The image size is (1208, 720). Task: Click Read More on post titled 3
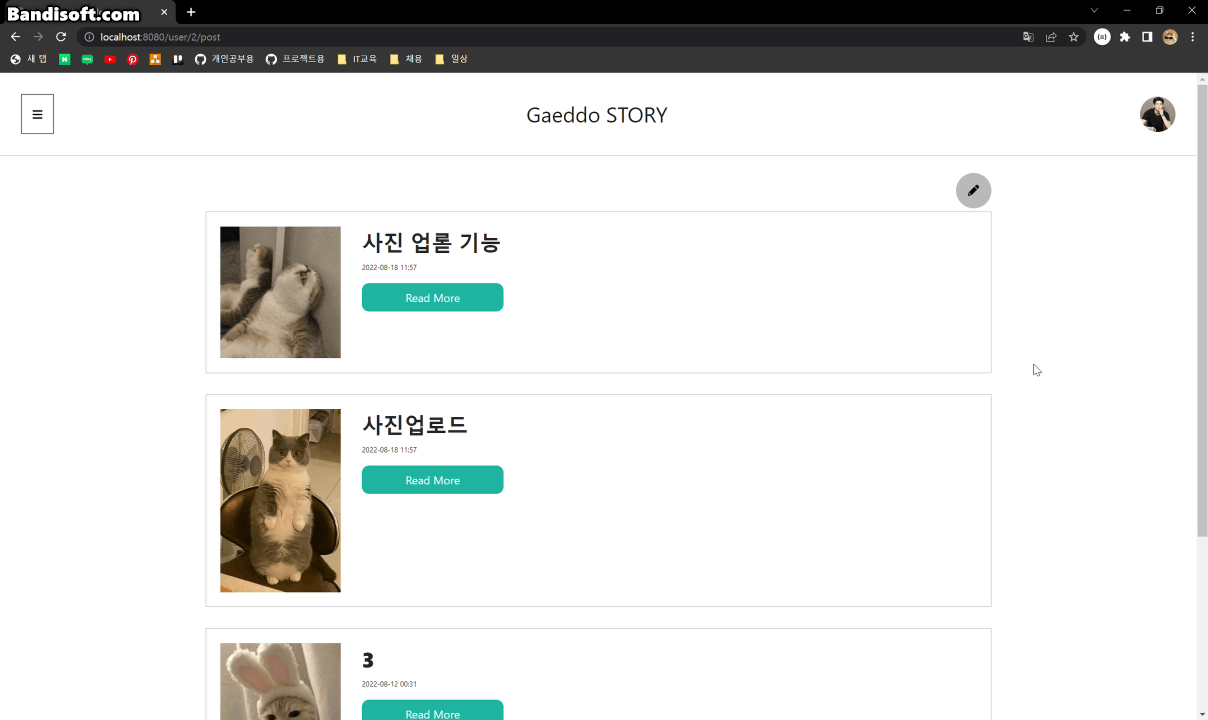point(432,711)
